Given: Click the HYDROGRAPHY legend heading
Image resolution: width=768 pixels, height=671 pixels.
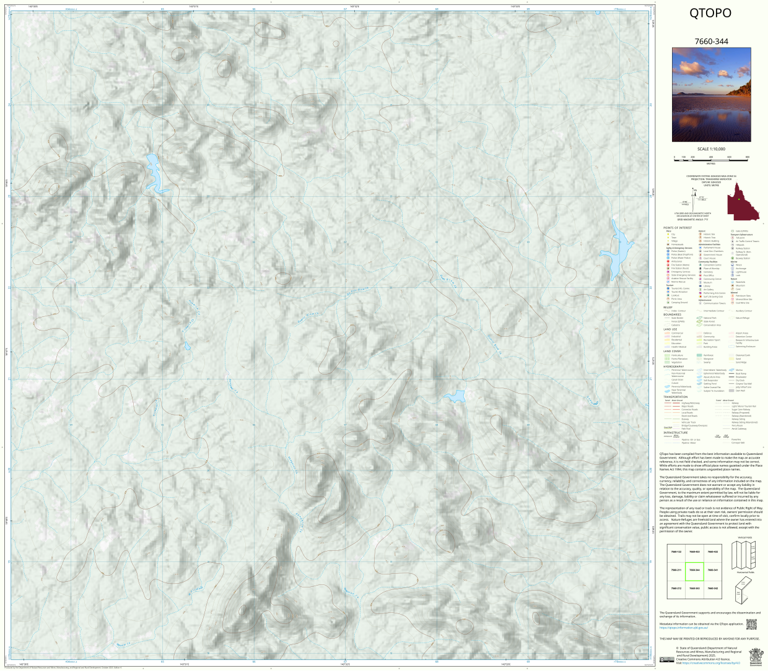Looking at the screenshot, I should (673, 366).
